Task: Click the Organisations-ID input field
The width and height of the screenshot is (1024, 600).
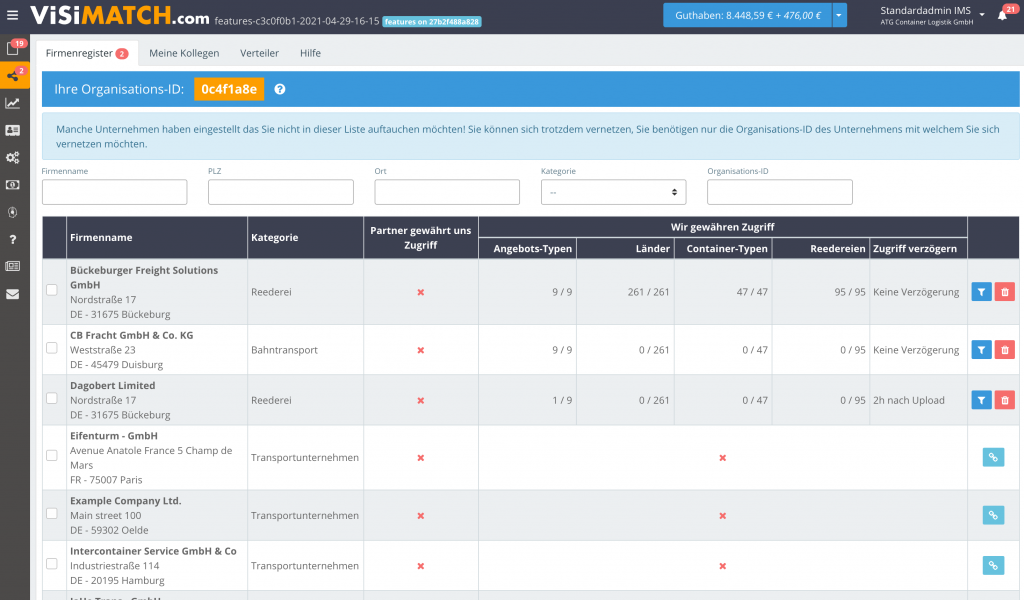Action: coord(780,192)
